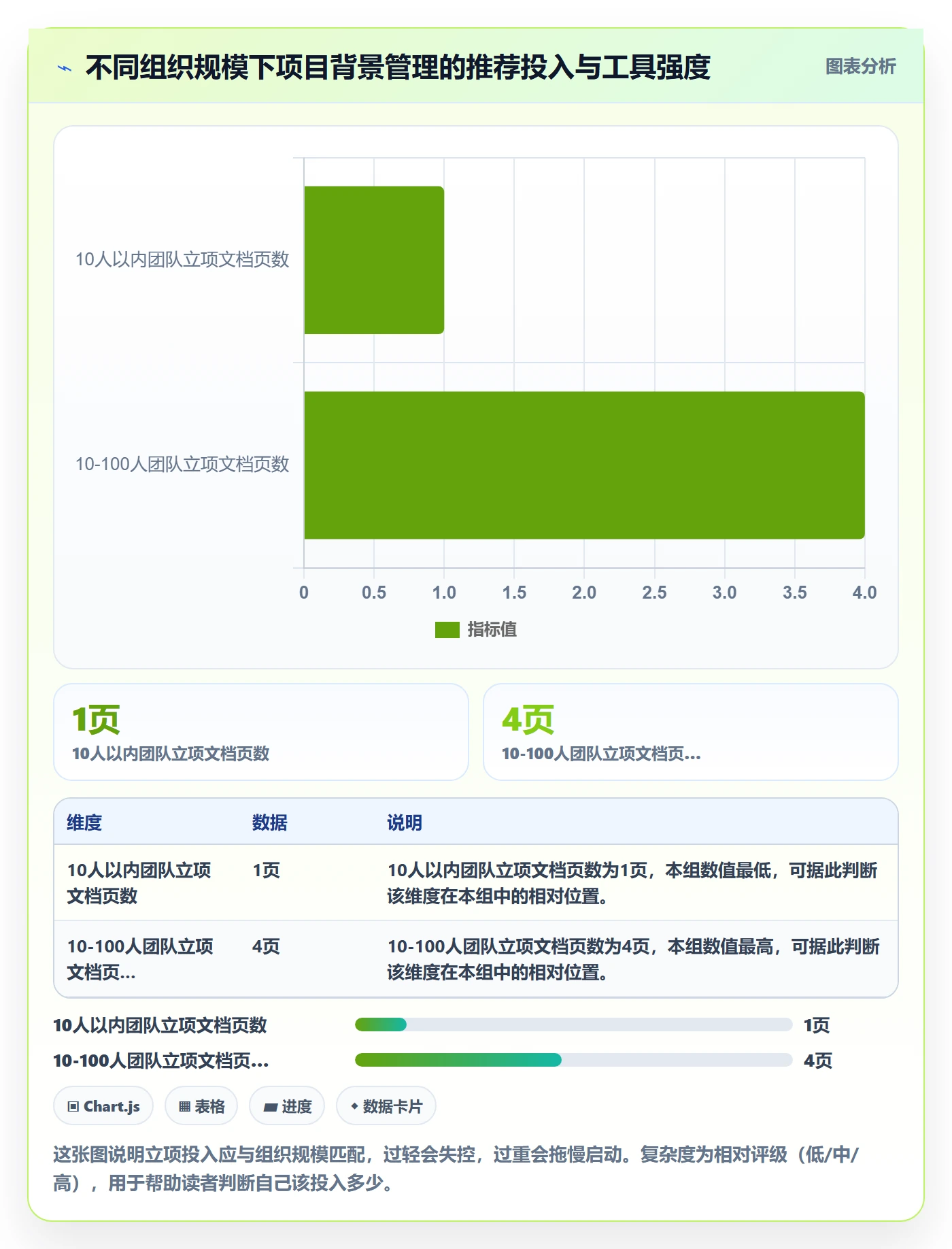Click the chart title heading text

coord(398,67)
